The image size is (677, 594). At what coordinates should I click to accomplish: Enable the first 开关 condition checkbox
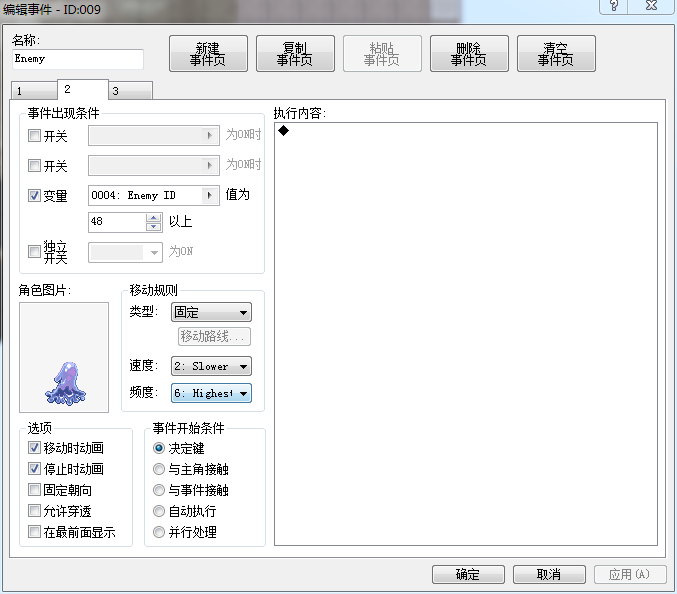[x=34, y=136]
